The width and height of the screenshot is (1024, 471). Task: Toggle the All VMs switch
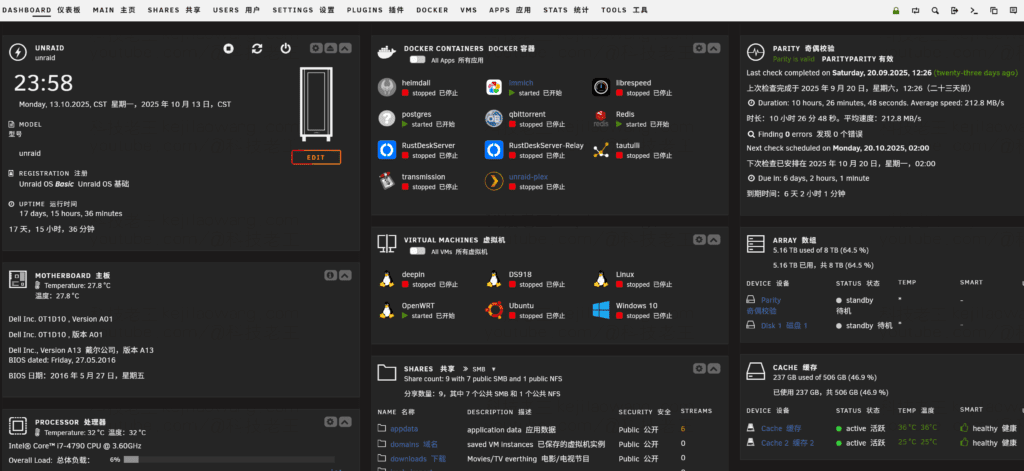click(x=418, y=251)
